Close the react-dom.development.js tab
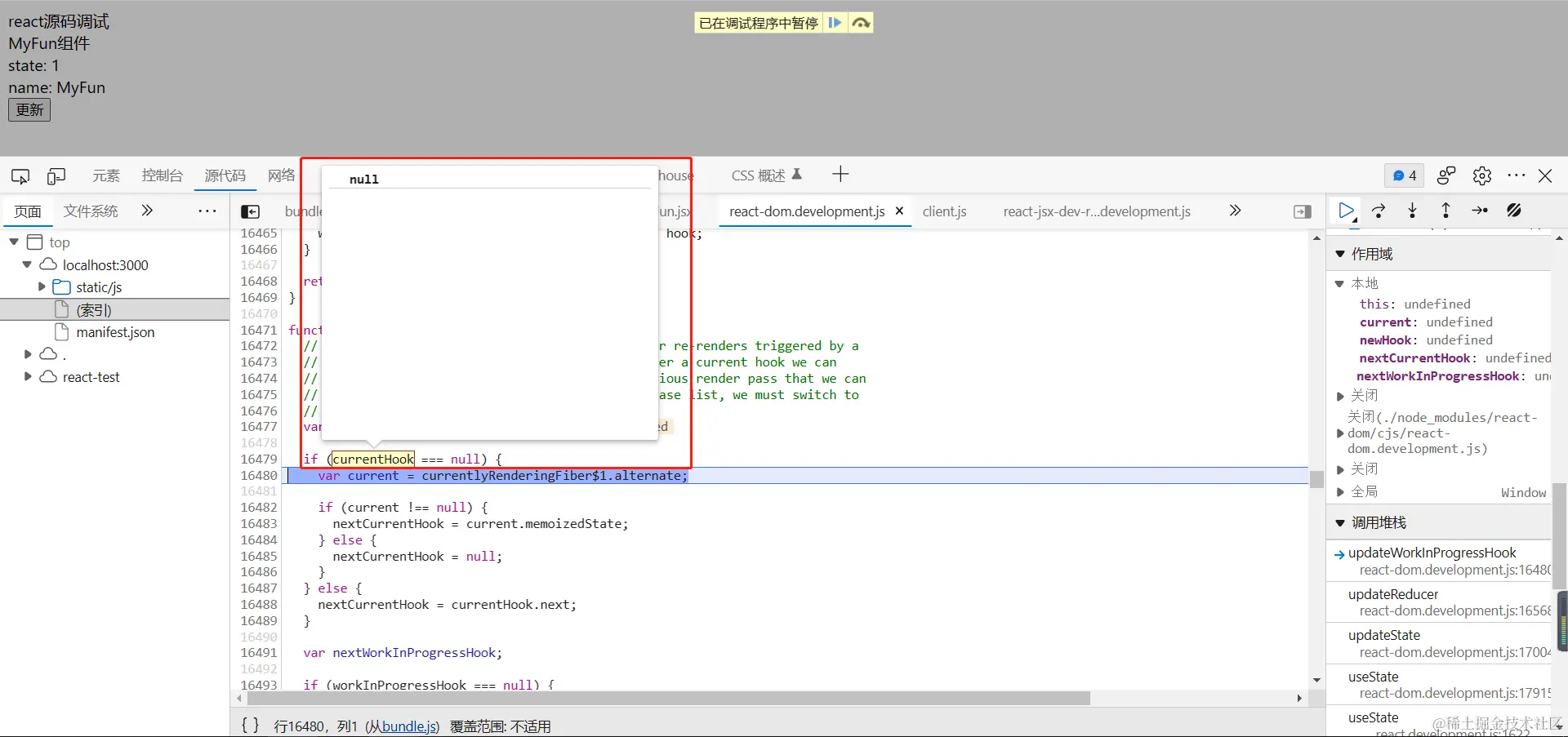This screenshot has width=1568, height=737. coord(899,211)
